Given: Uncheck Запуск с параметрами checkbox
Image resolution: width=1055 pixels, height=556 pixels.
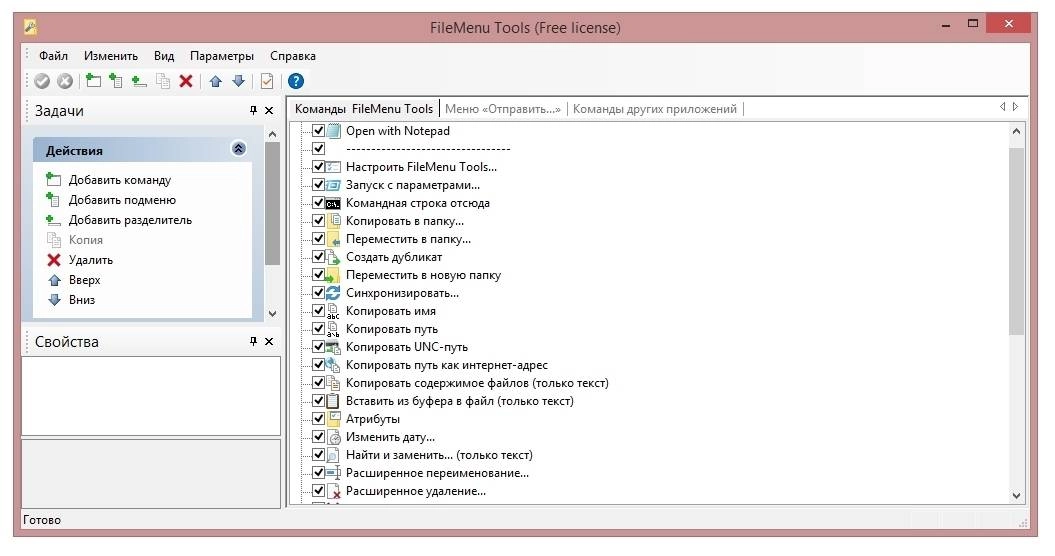Looking at the screenshot, I should pos(318,184).
